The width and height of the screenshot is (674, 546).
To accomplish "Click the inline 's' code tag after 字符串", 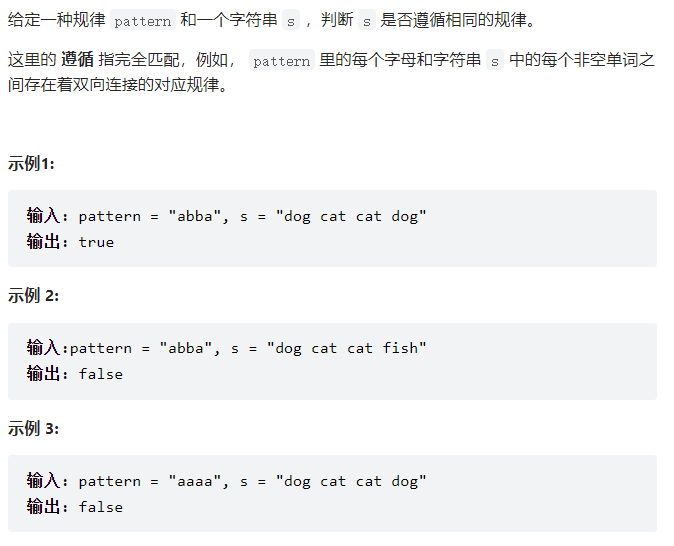I will [291, 20].
